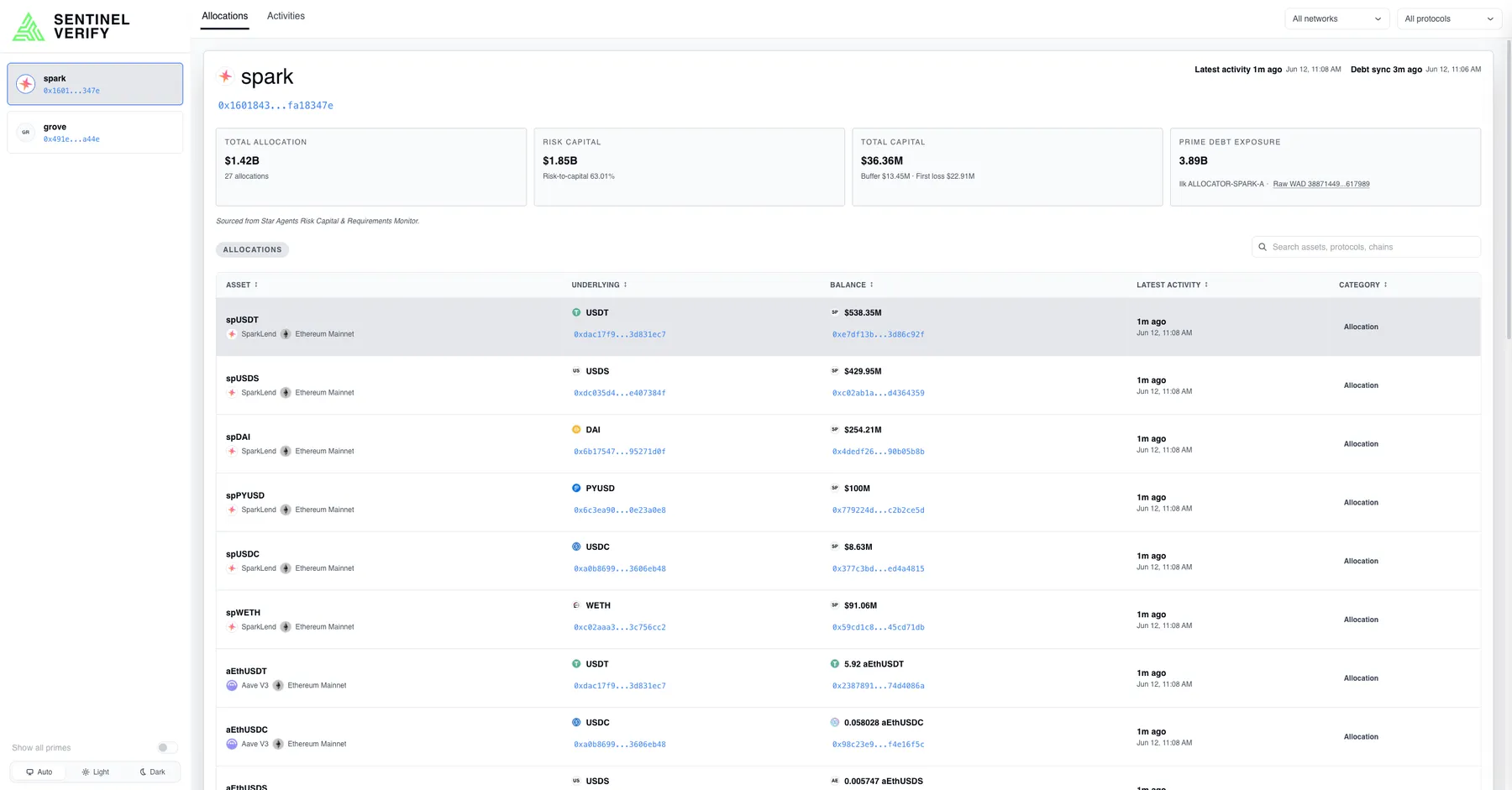Click the Ethereum Mainnet icon under spUSDS

tap(286, 393)
